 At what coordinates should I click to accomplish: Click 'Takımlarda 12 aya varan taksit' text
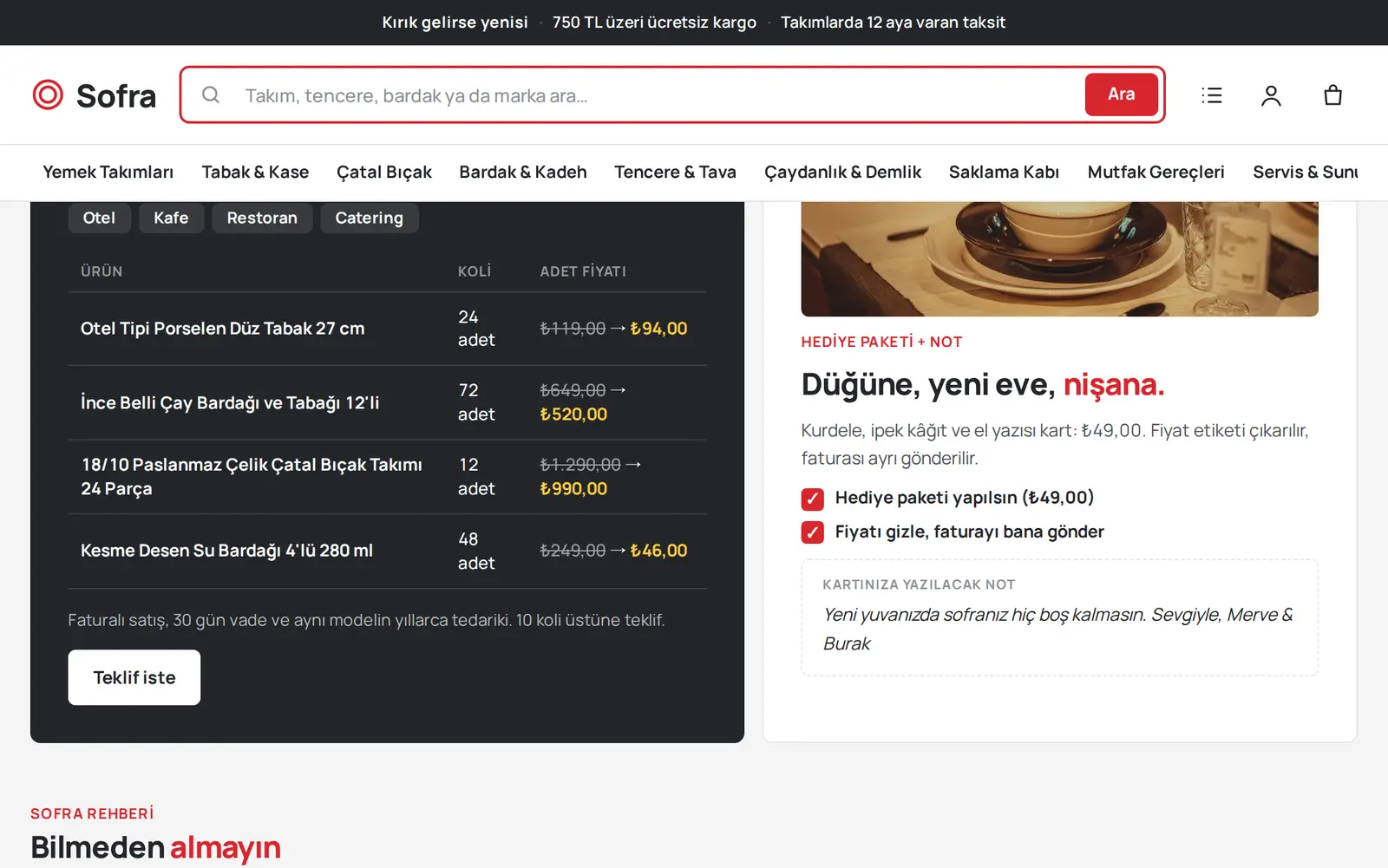point(893,23)
